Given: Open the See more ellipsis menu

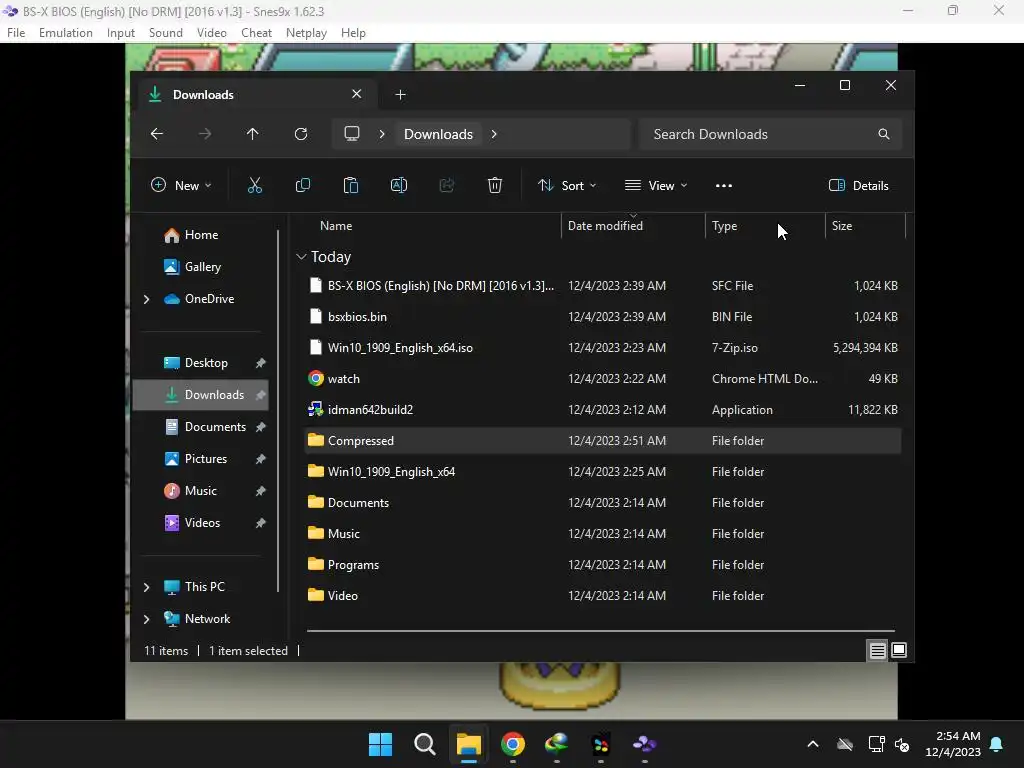Looking at the screenshot, I should tap(724, 185).
